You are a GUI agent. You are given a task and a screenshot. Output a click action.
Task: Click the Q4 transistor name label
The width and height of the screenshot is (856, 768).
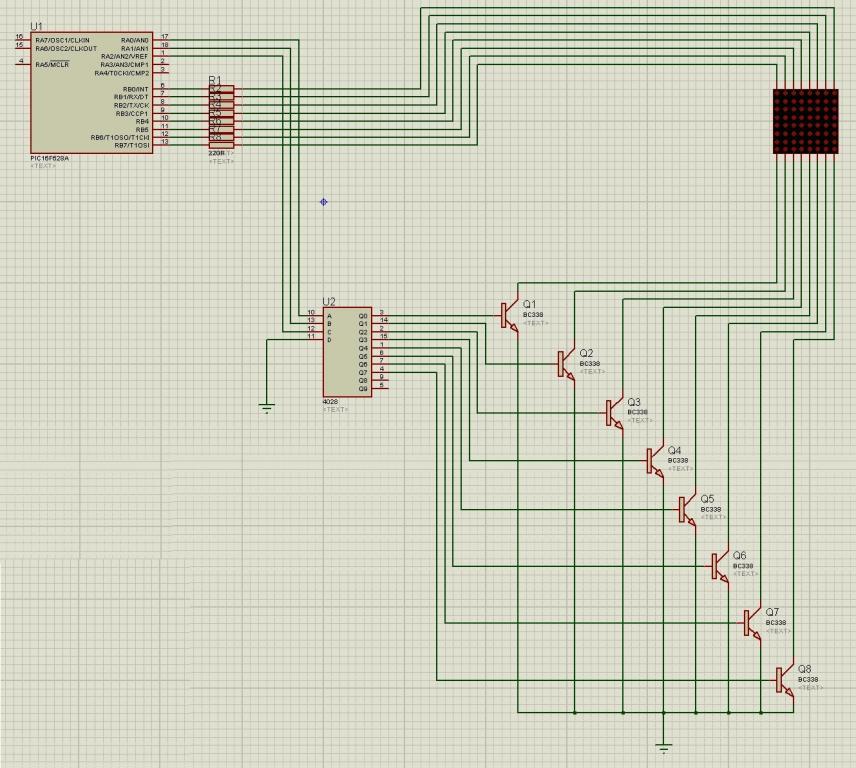675,450
